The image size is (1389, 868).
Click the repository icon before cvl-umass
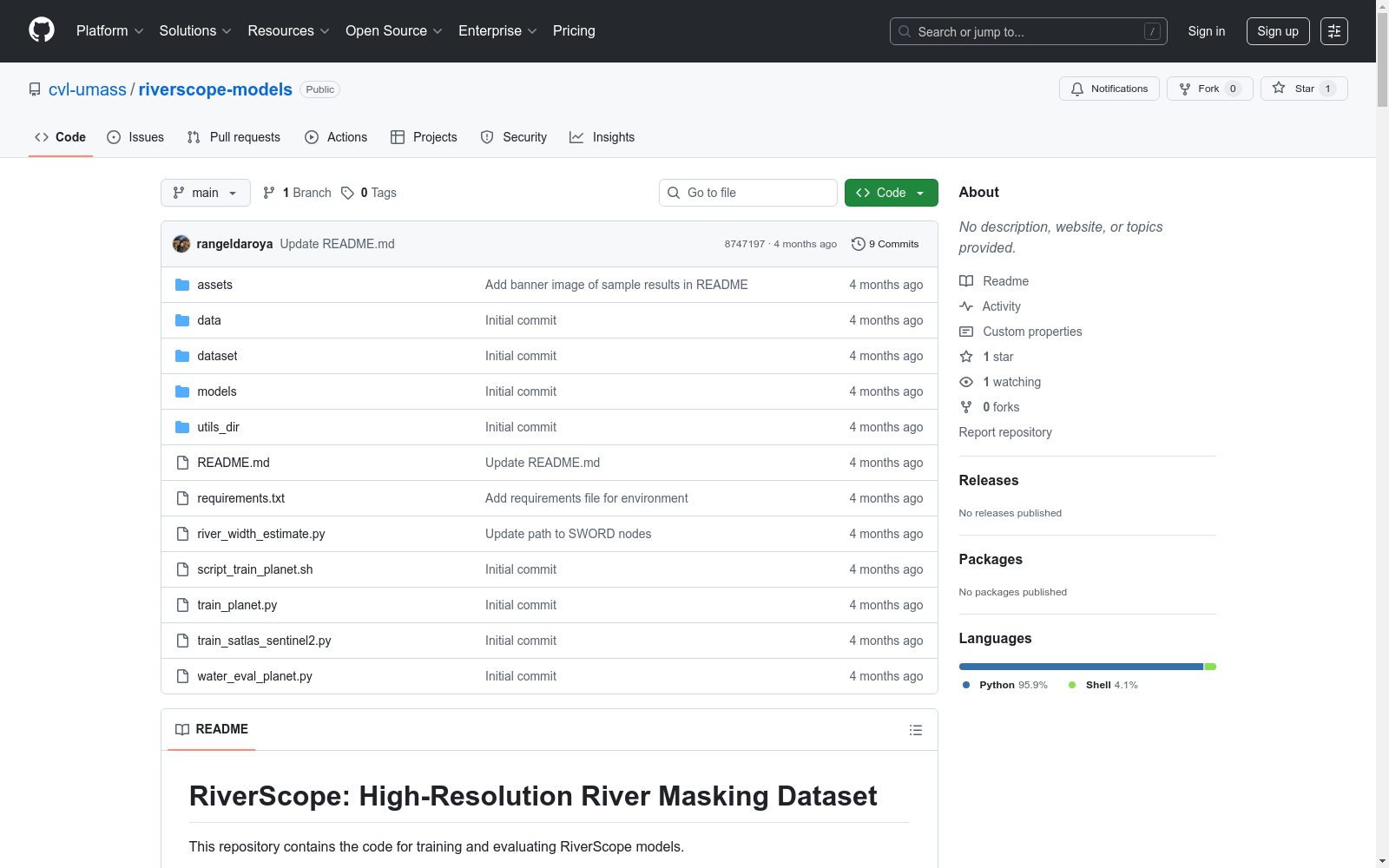[x=35, y=89]
